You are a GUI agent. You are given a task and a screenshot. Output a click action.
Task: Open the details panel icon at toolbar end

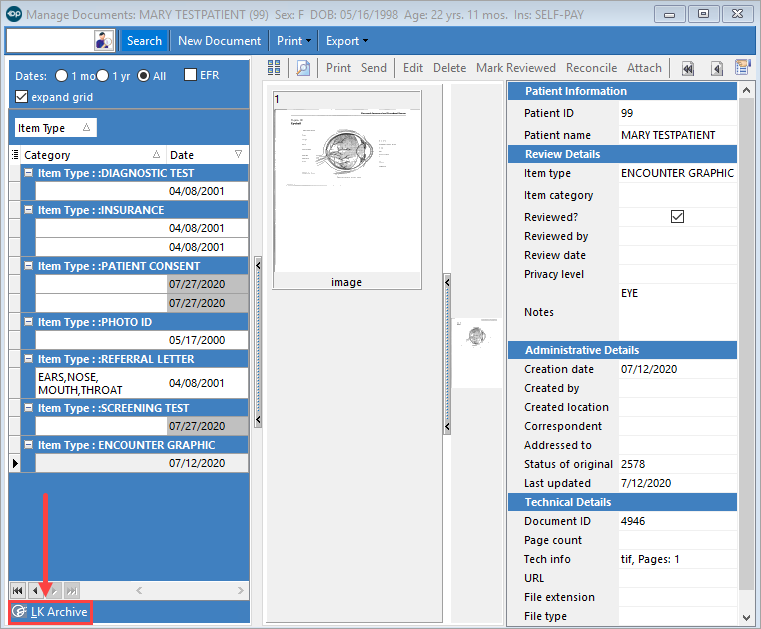point(743,67)
